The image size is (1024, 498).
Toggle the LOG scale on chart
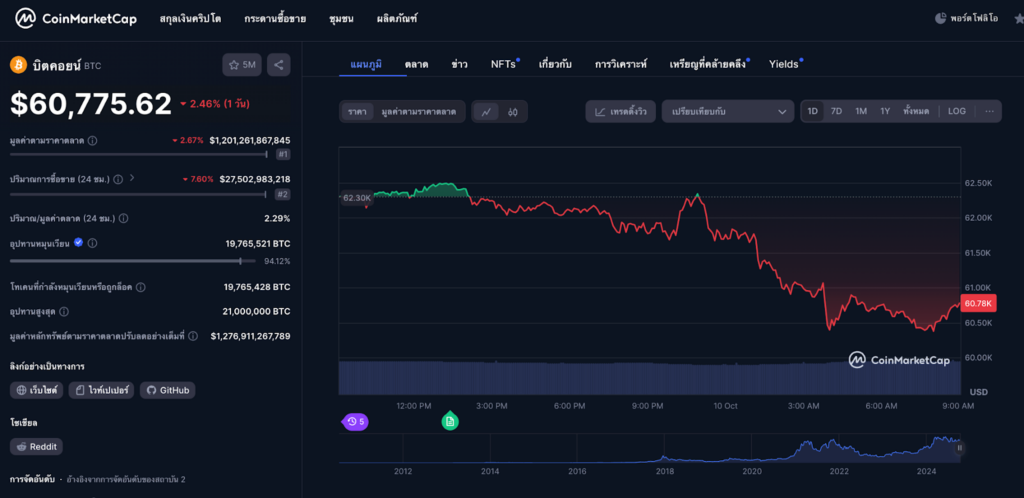(x=956, y=111)
